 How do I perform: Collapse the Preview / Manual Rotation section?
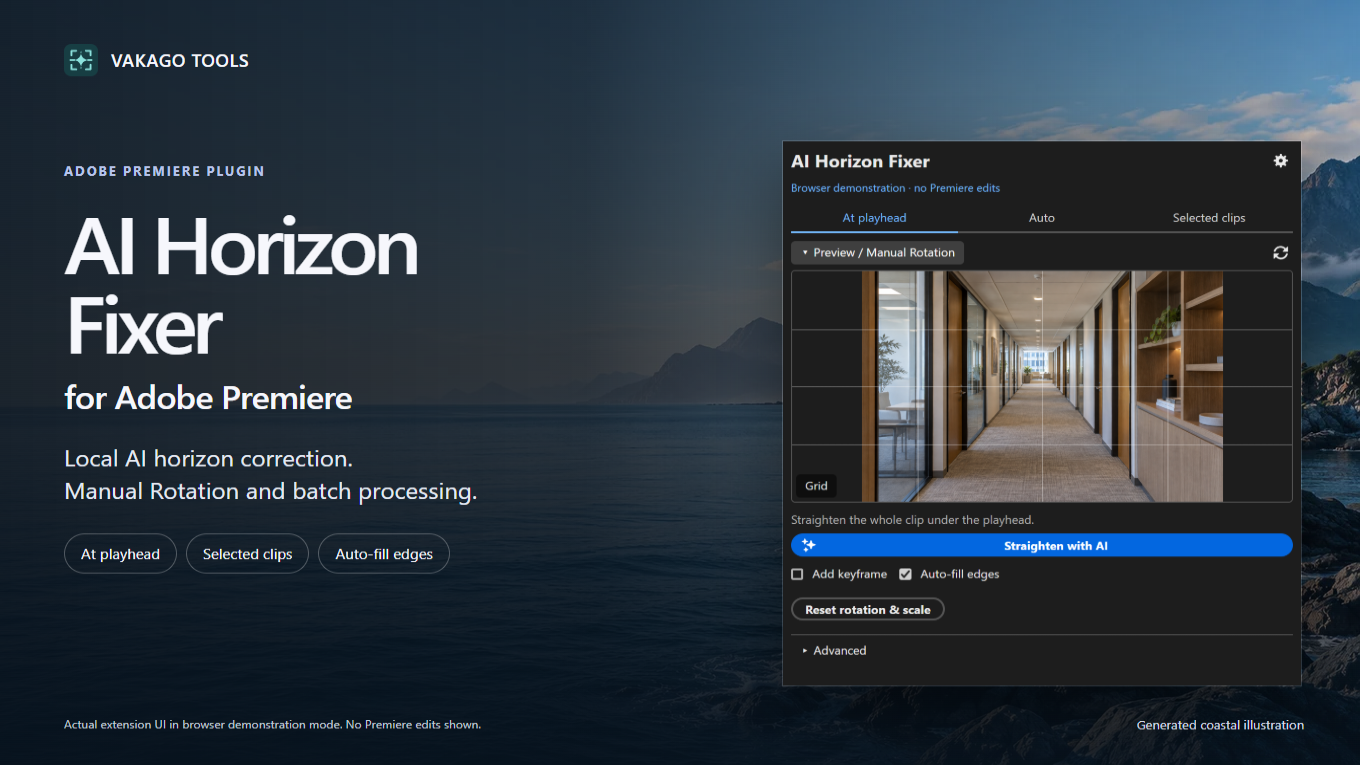pos(877,253)
